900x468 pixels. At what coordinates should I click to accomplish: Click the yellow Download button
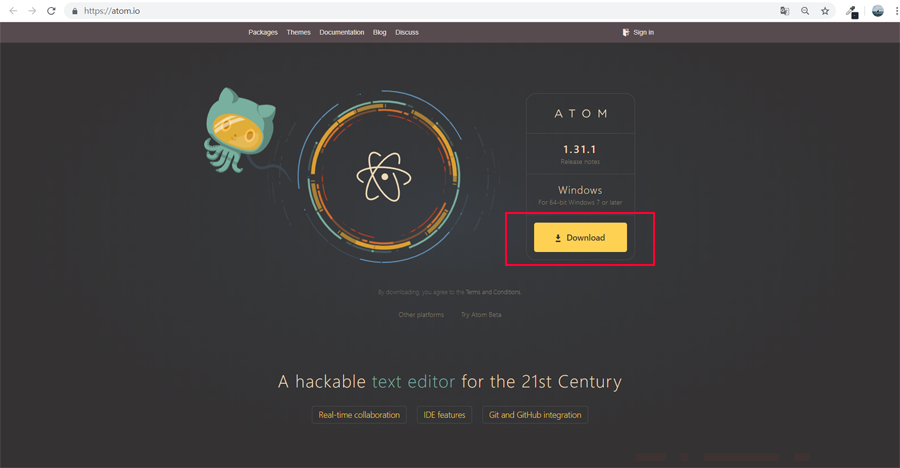point(580,237)
